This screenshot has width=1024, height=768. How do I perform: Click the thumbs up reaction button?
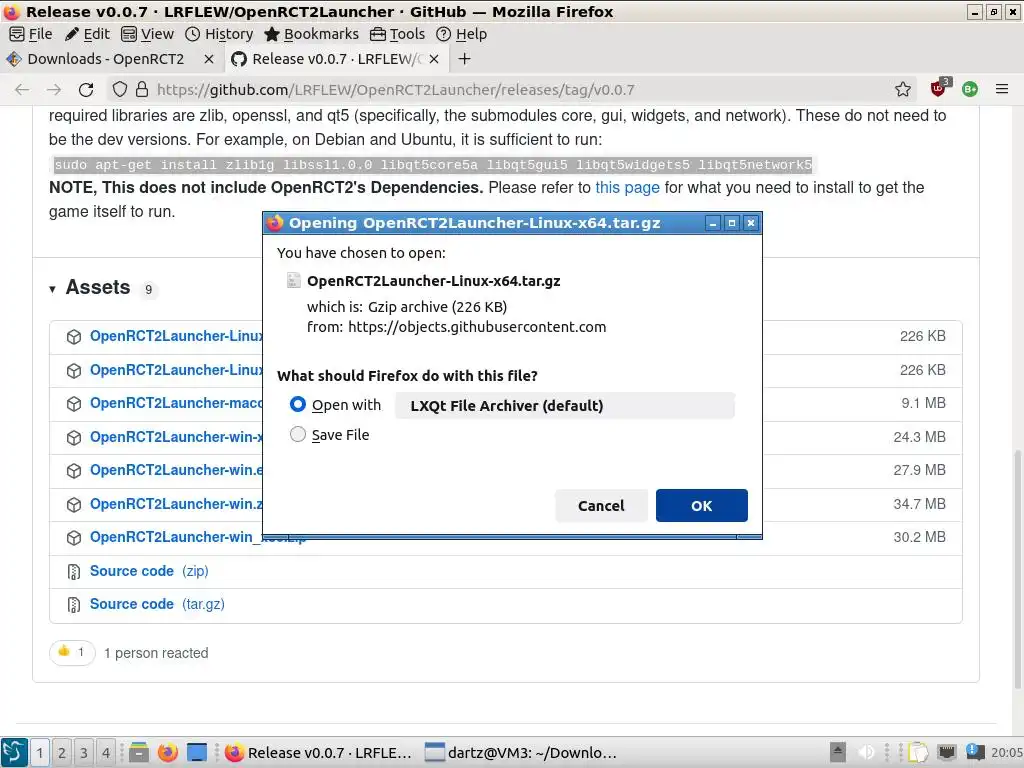click(x=72, y=652)
